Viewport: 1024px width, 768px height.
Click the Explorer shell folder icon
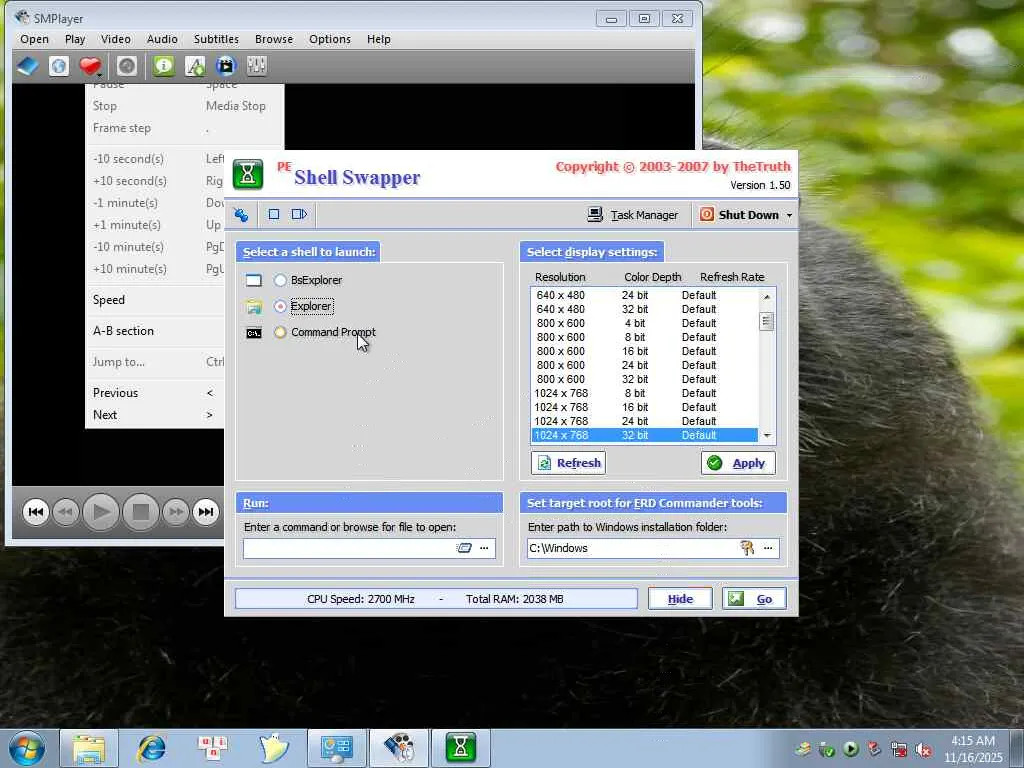click(254, 306)
